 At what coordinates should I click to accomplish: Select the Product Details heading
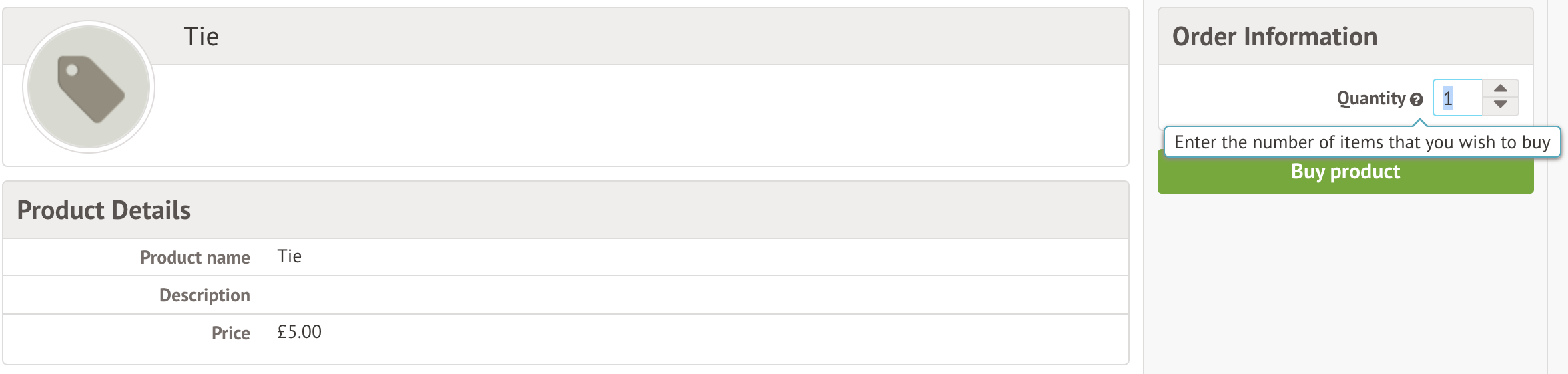coord(103,210)
